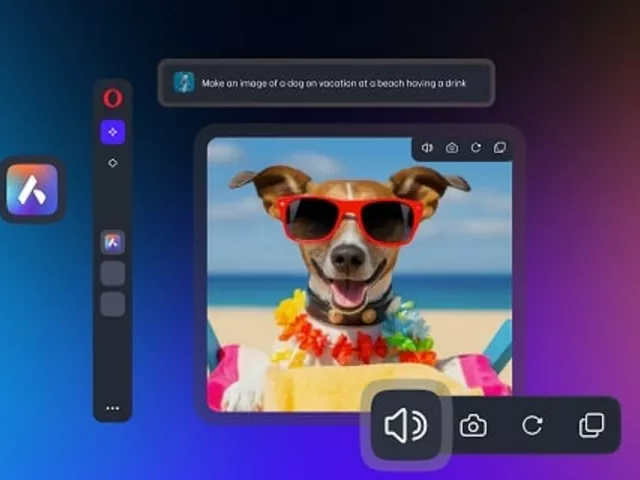Screen dimensions: 640x480
Task: Click the red Opera logo in sidebar
Action: [x=112, y=98]
